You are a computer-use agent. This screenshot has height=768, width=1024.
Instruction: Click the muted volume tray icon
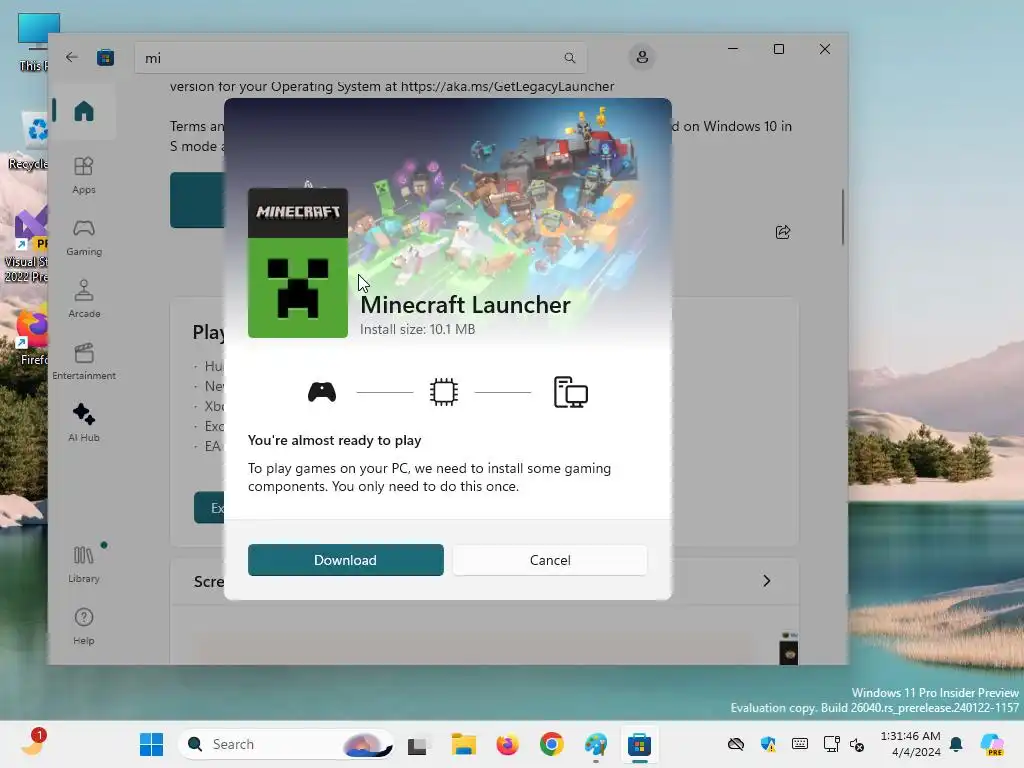click(x=857, y=744)
